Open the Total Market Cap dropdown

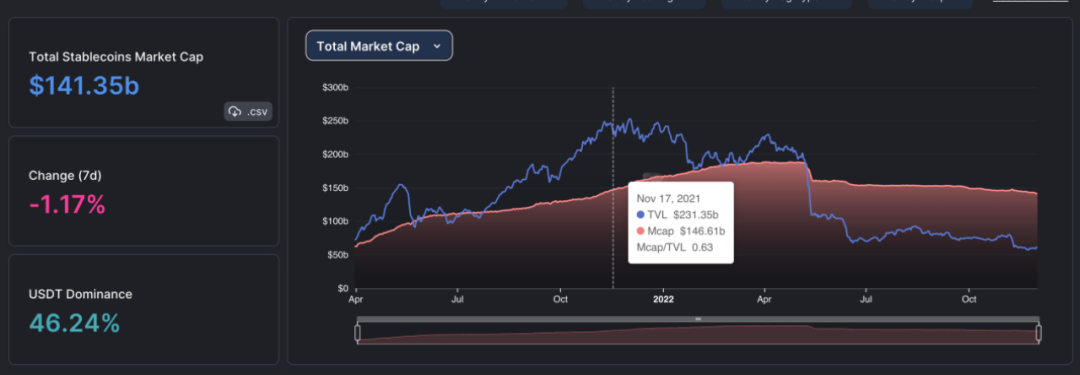pos(379,46)
